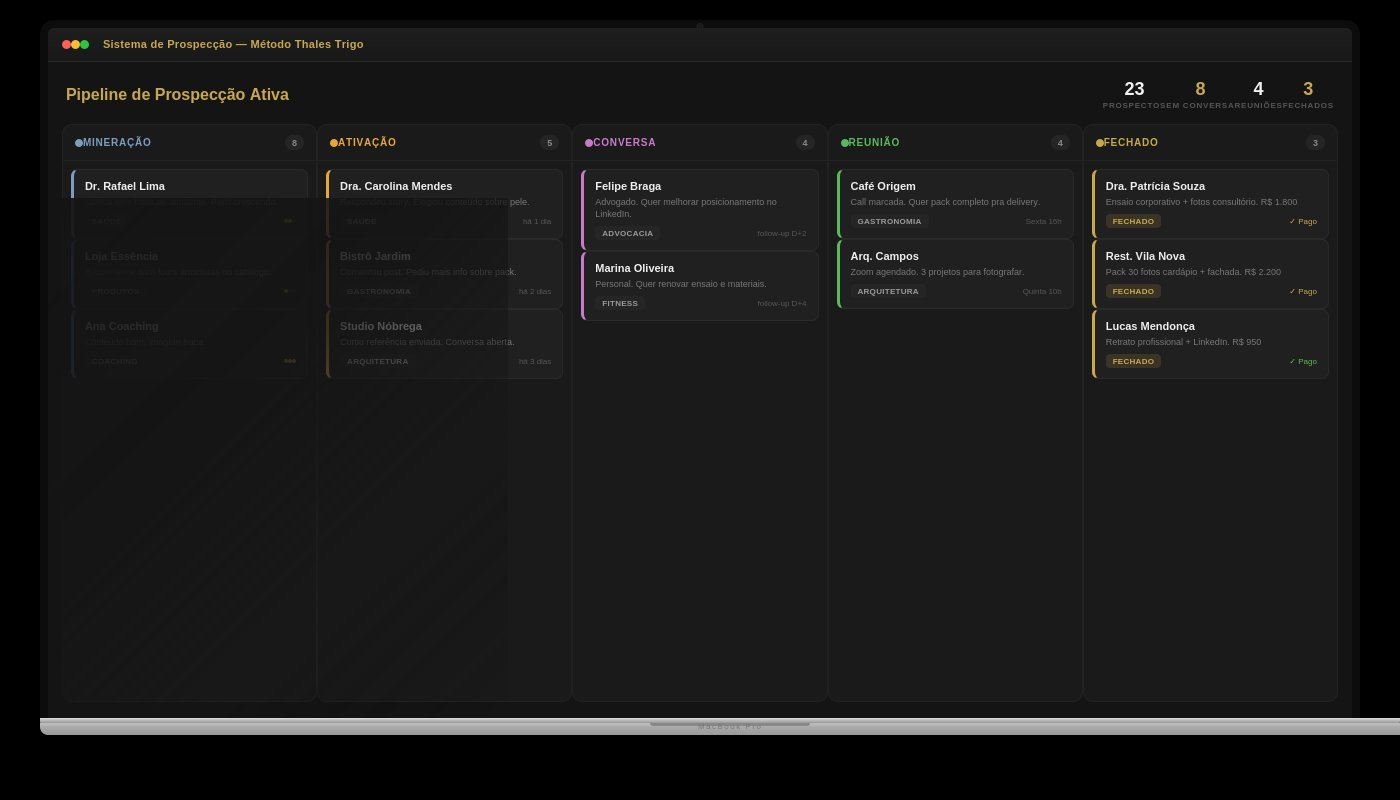Click the orange dot beside Ativação header
The image size is (1400, 800).
click(334, 143)
